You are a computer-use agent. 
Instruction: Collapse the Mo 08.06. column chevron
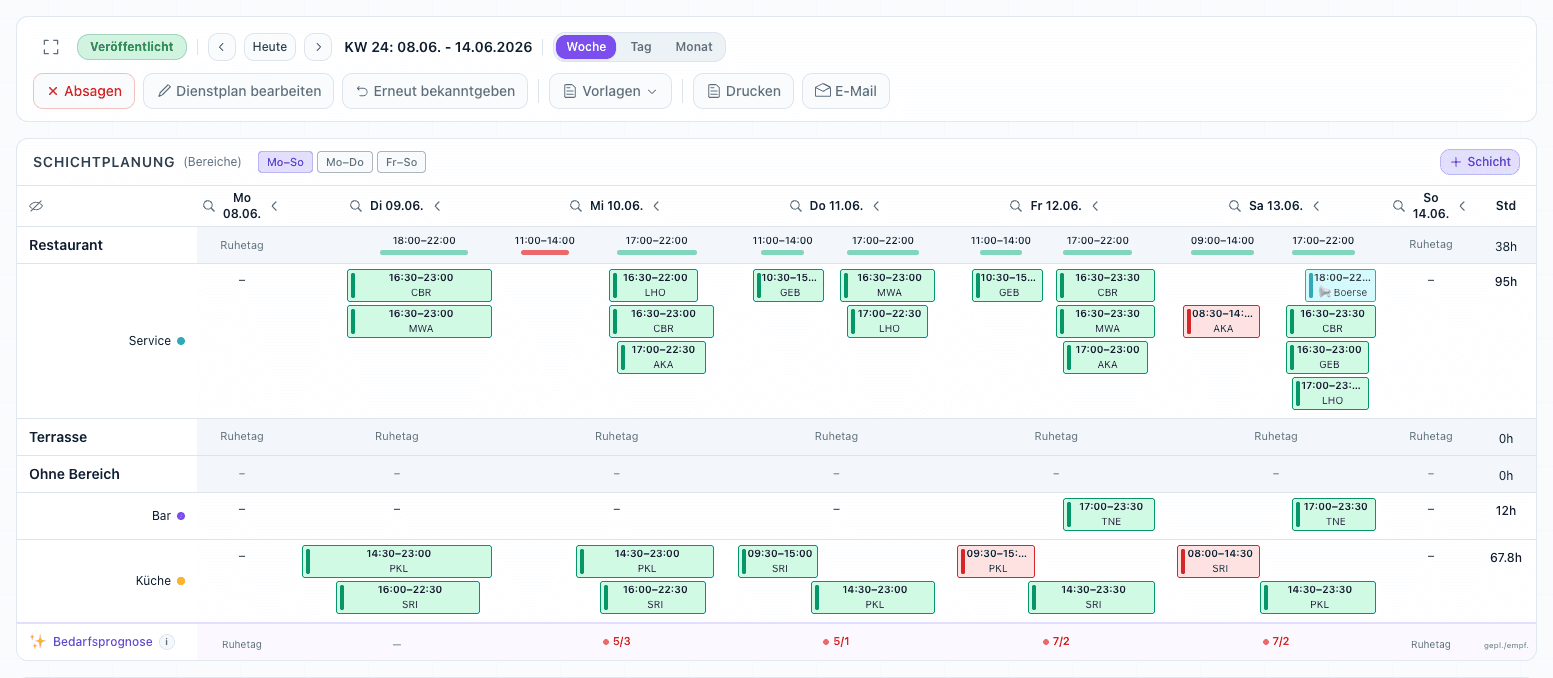pos(275,206)
